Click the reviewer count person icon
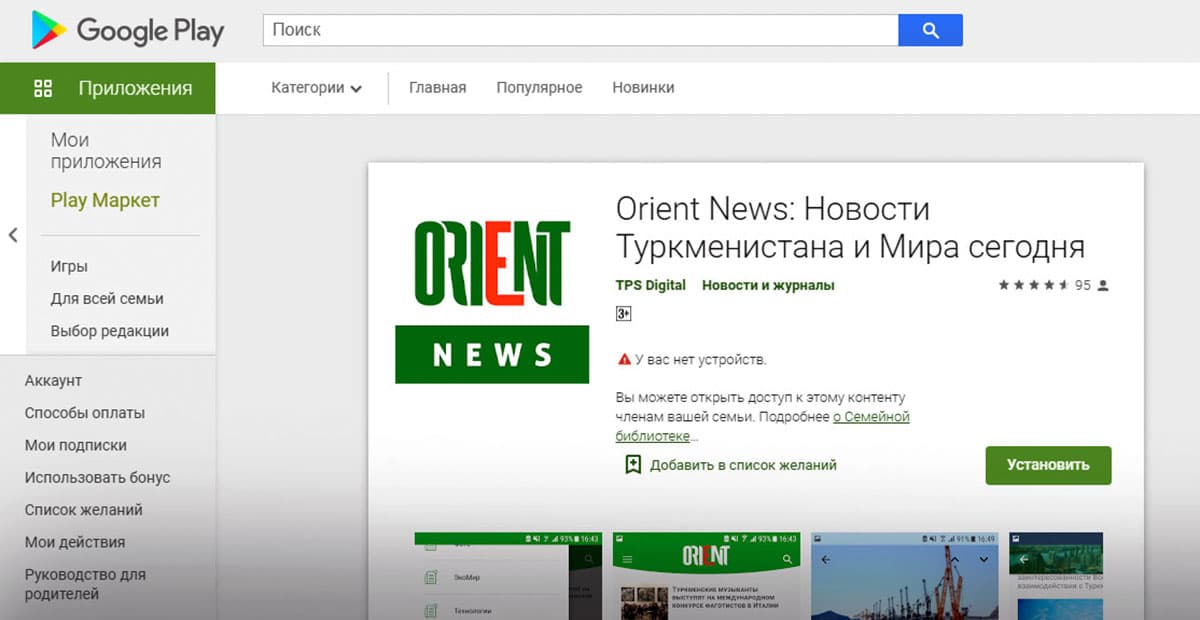The image size is (1200, 620). point(1103,286)
